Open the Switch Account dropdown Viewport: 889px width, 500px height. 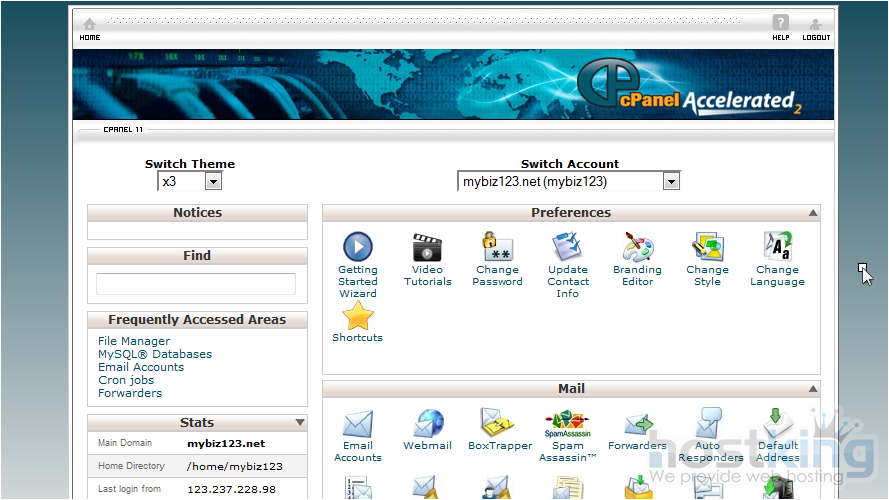pos(671,182)
